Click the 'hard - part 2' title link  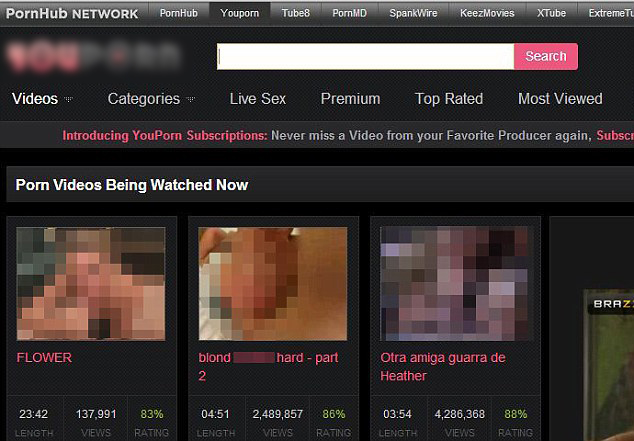[x=268, y=367]
